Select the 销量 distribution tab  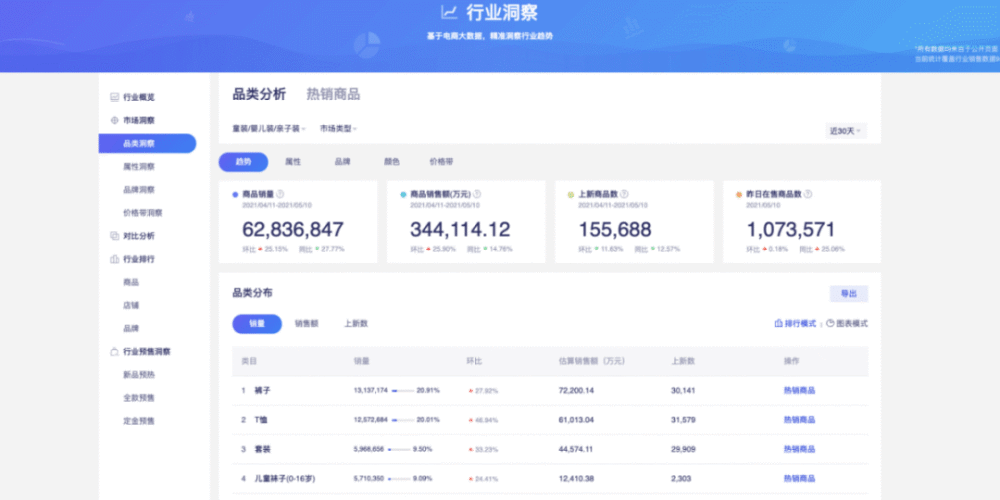click(257, 324)
